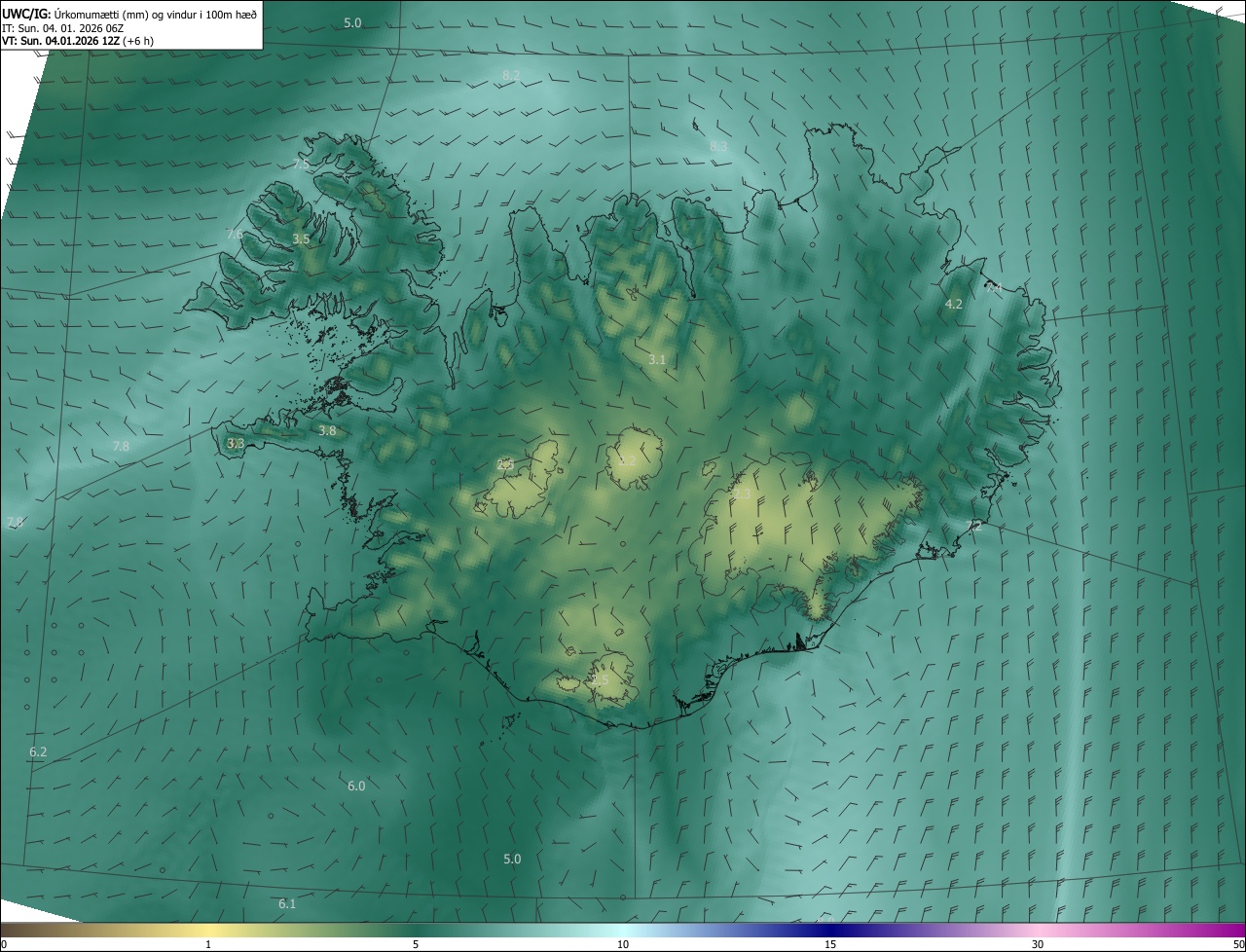
Task: Click the 6.1 value label on the map
Action: [x=287, y=903]
